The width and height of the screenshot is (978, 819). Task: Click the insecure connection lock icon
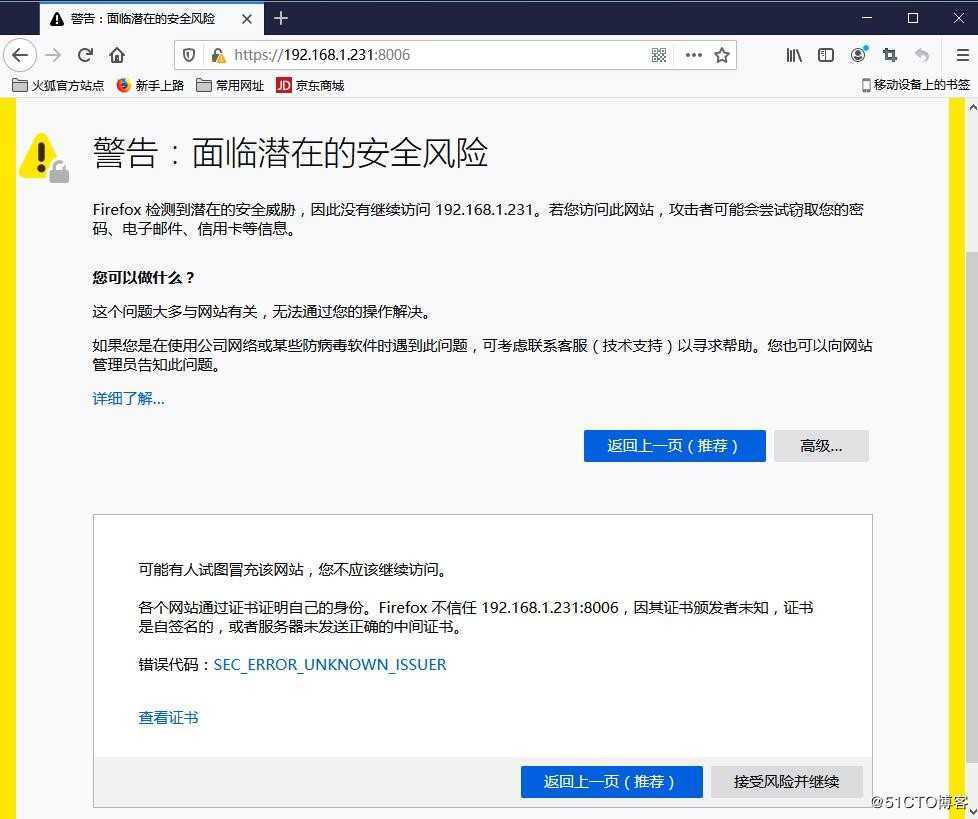tap(218, 55)
